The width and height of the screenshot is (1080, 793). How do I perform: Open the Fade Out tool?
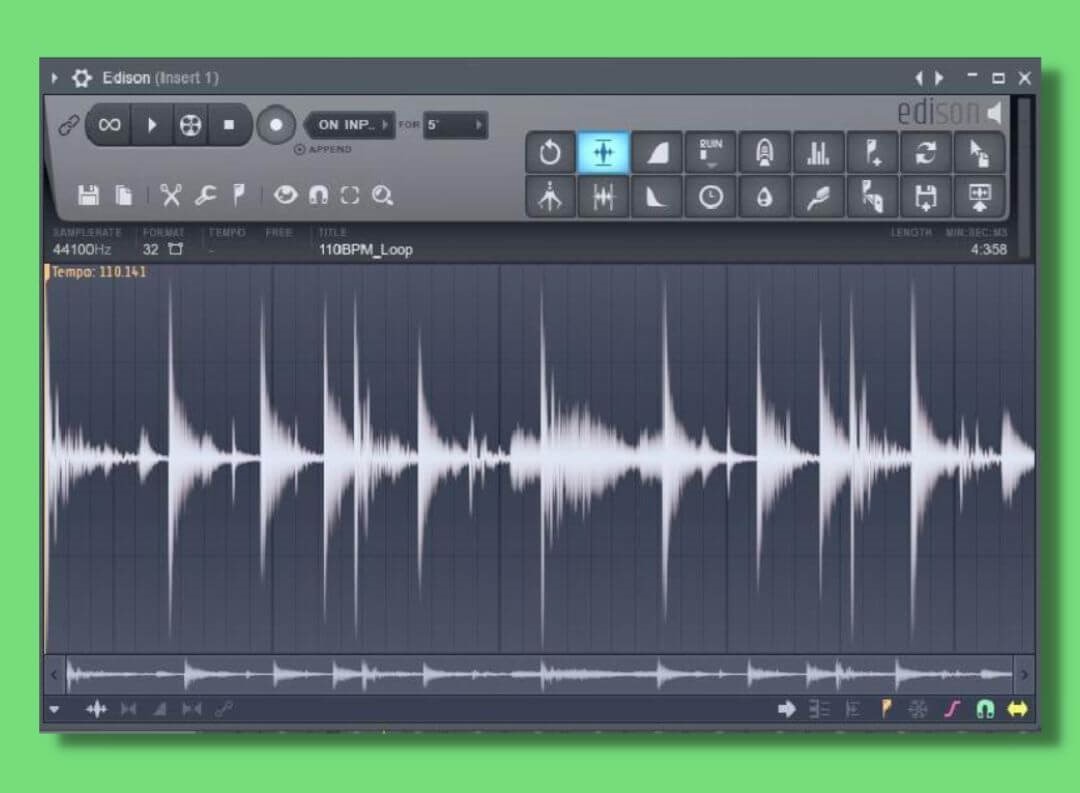pos(657,198)
